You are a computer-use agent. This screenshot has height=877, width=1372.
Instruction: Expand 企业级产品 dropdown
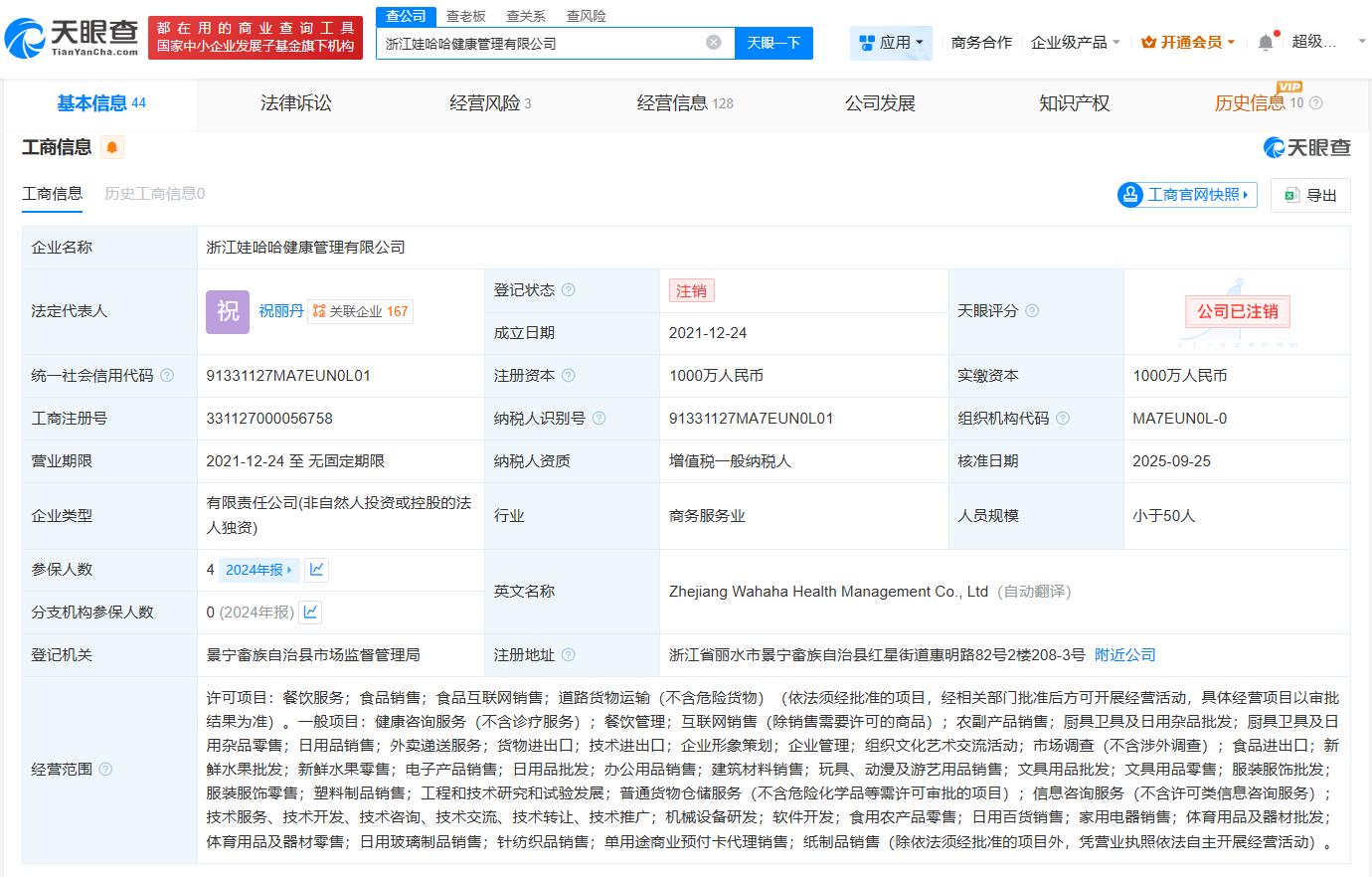[1075, 43]
